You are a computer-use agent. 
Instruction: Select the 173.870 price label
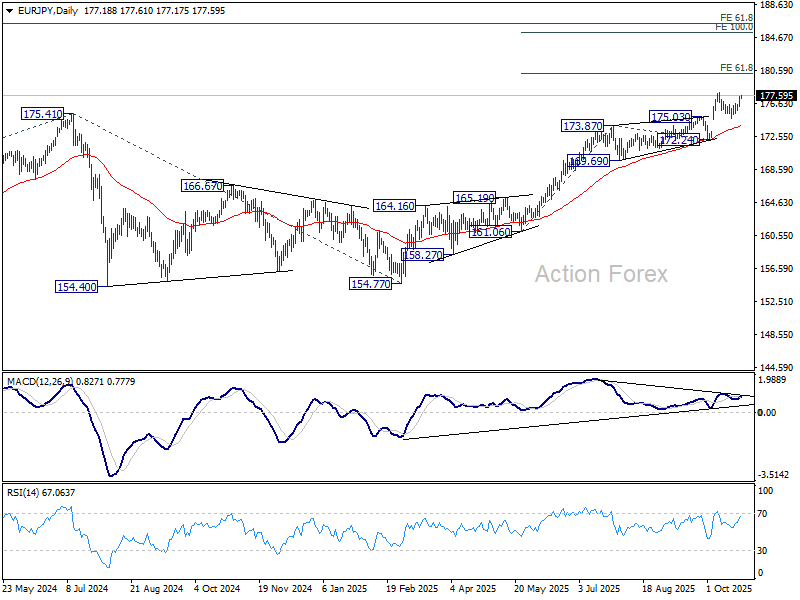point(582,126)
